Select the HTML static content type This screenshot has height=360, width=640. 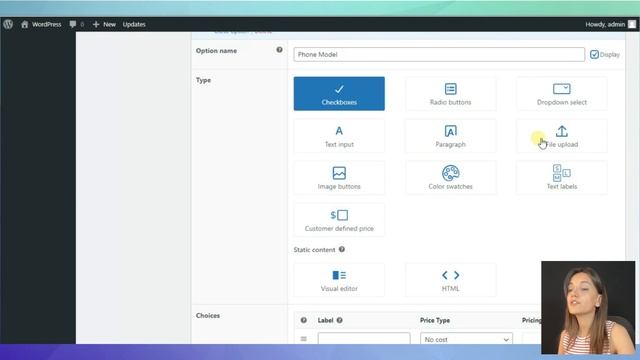point(450,280)
